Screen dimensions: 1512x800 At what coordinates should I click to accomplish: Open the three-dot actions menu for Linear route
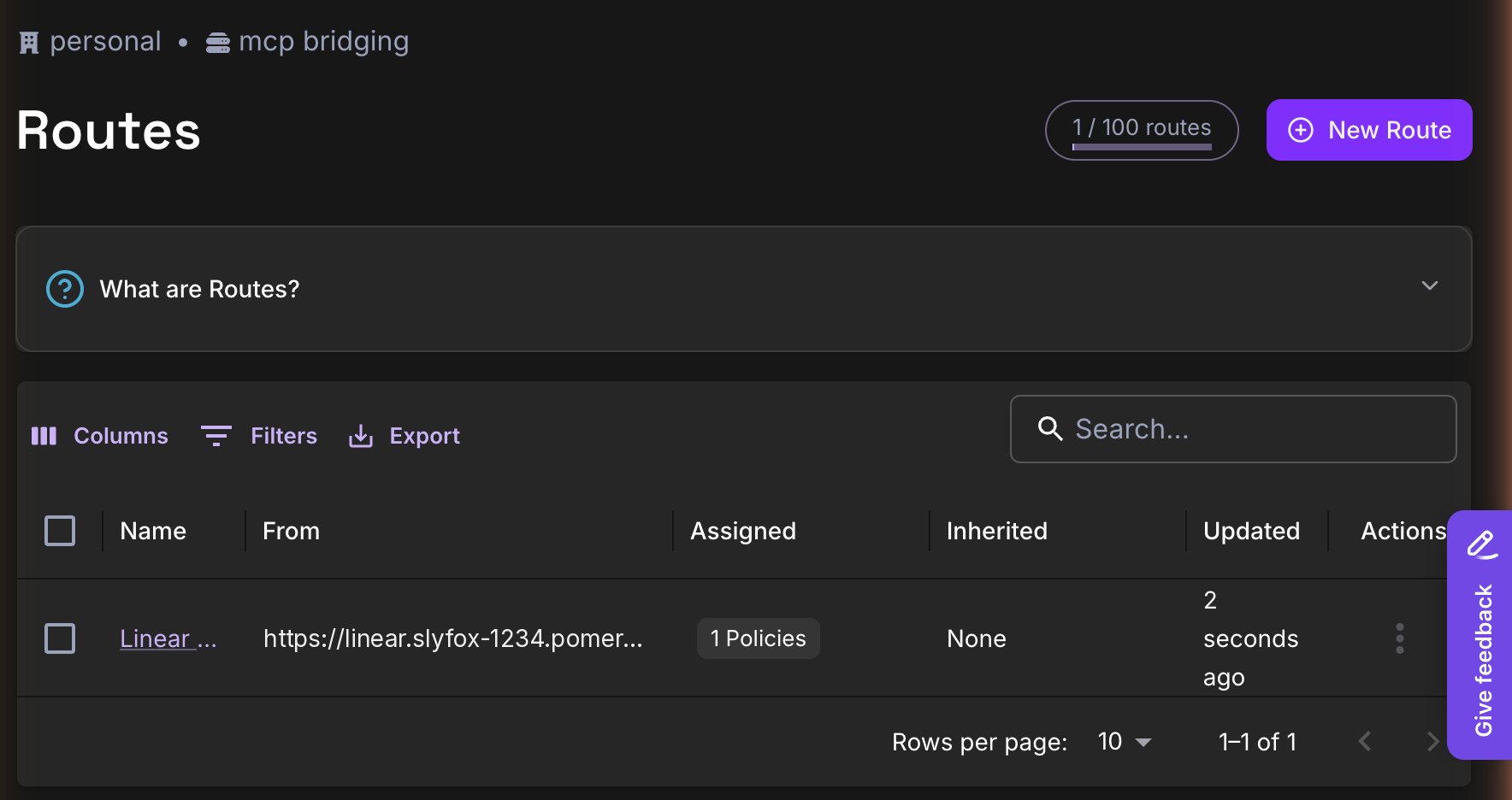point(1400,638)
